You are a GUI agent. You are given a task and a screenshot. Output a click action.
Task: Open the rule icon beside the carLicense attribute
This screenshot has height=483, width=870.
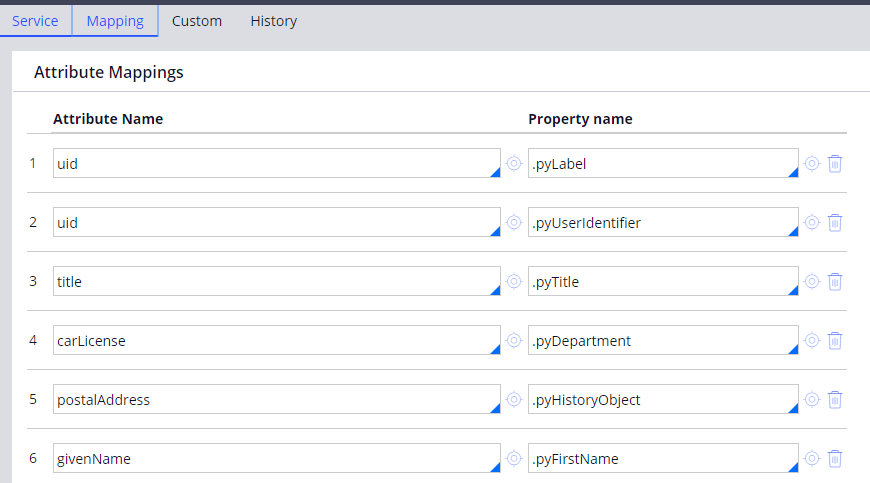[x=514, y=340]
